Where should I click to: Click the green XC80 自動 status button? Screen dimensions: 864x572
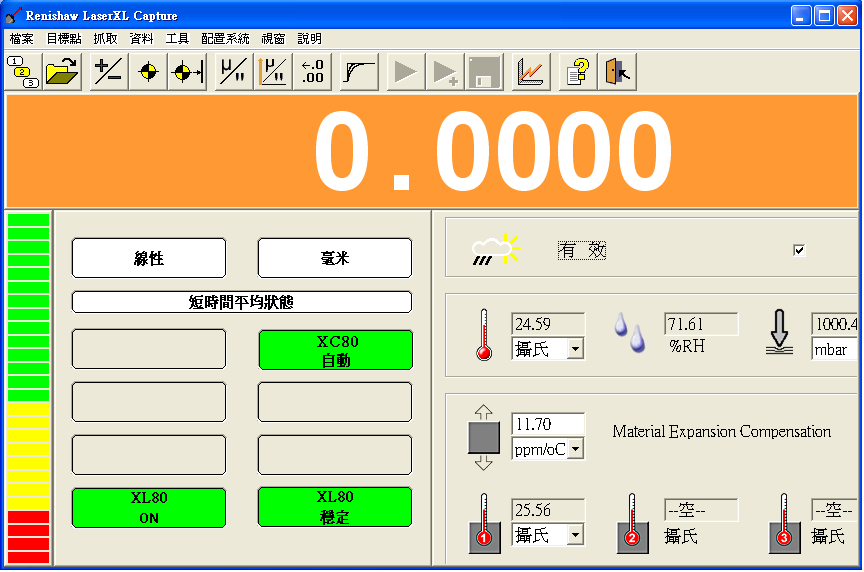336,350
